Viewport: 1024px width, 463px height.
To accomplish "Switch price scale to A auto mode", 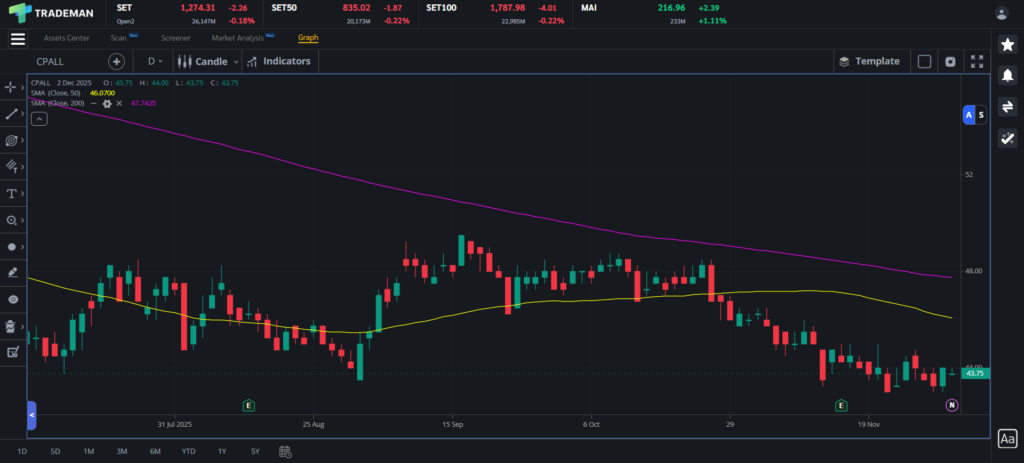I will 969,115.
